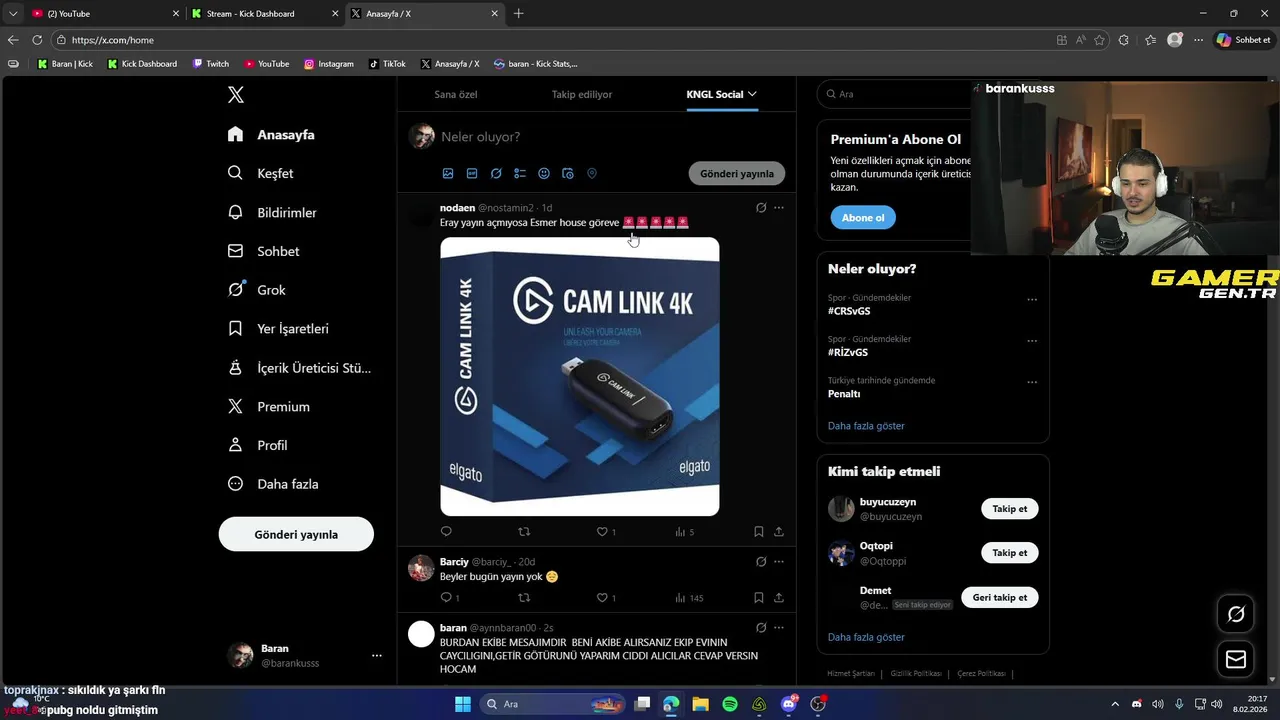Tag location in composer
1280x720 pixels.
click(x=592, y=173)
